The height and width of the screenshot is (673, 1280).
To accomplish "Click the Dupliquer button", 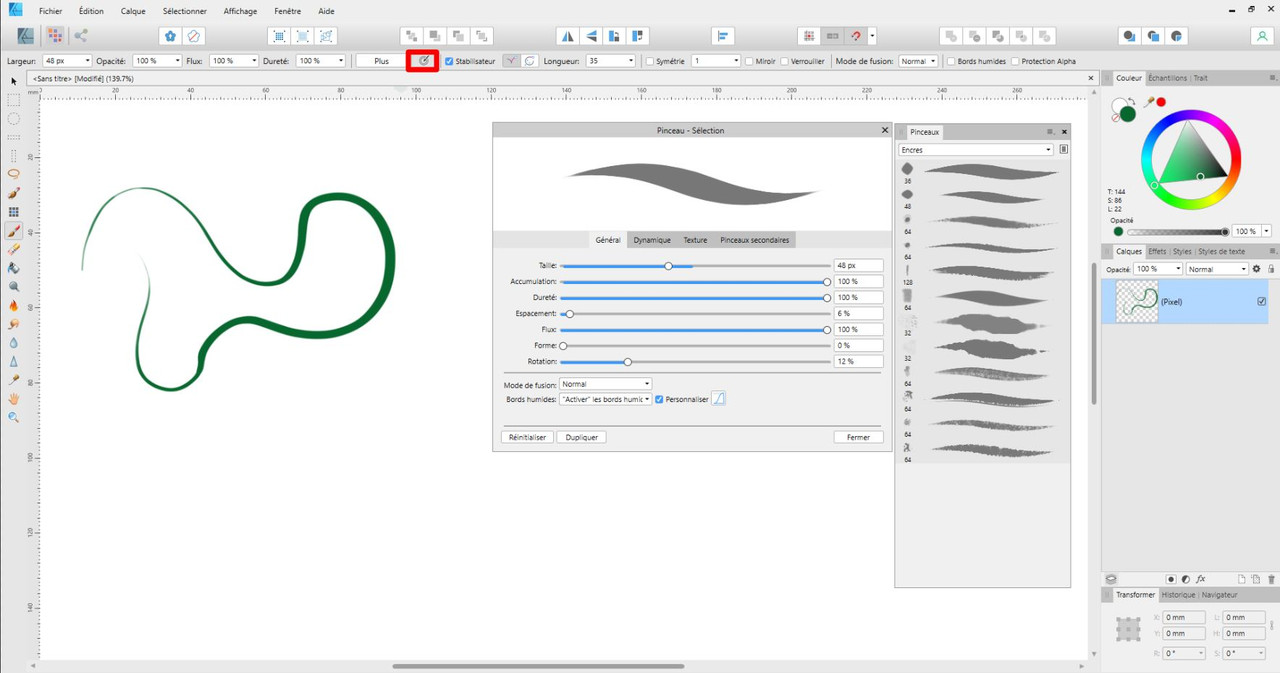I will (x=582, y=437).
